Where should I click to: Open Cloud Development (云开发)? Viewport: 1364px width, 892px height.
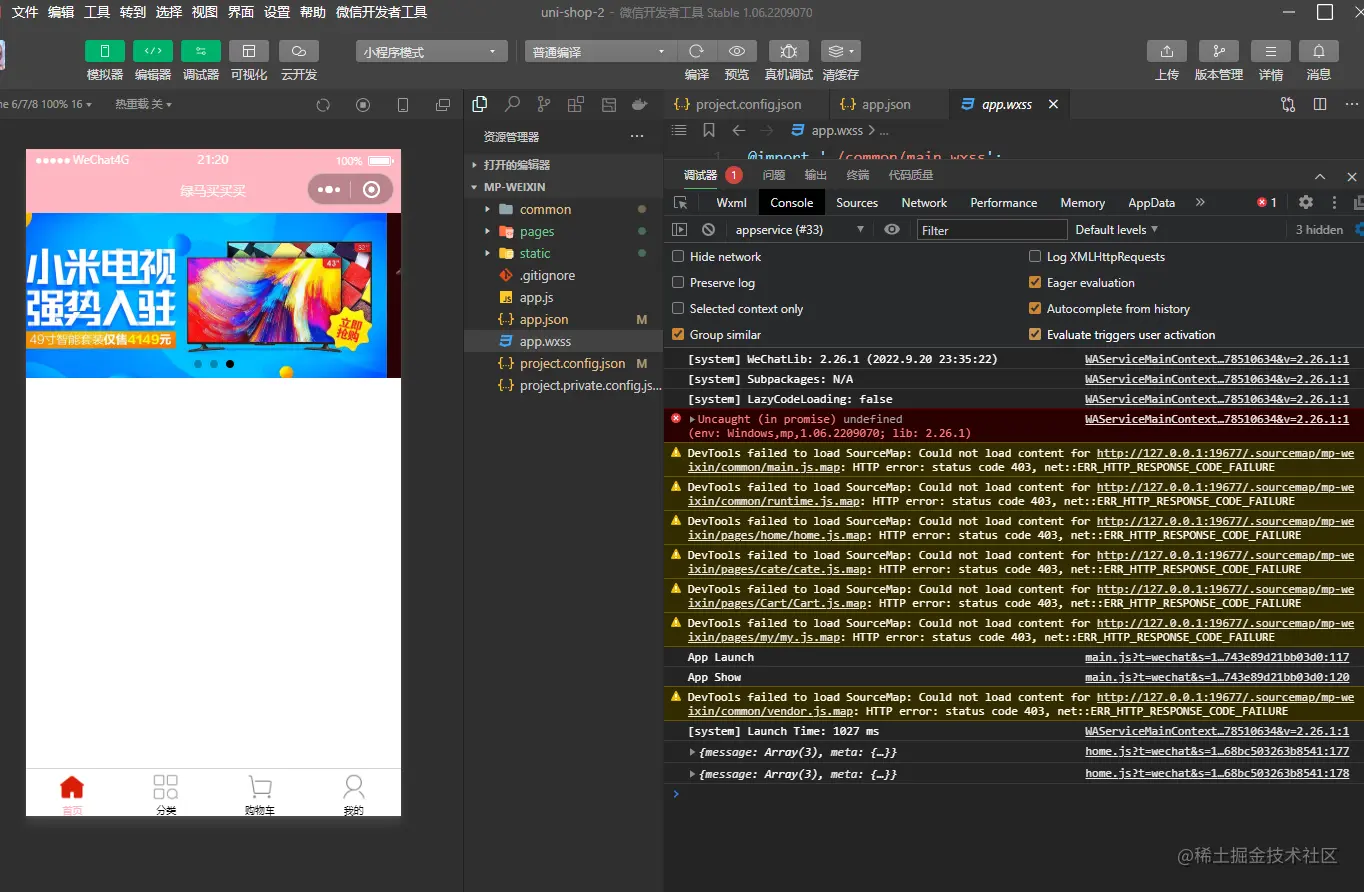pos(299,51)
